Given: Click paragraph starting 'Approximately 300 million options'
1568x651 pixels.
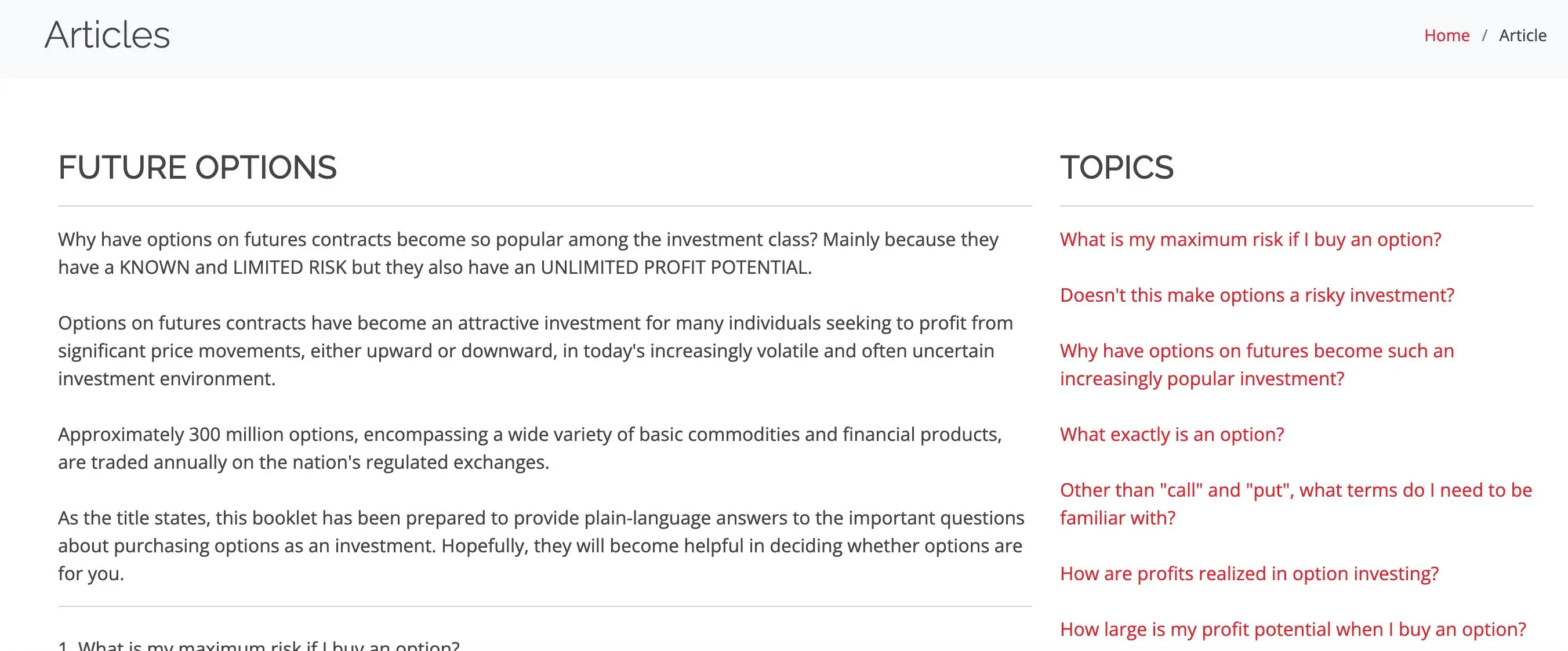Looking at the screenshot, I should coord(530,448).
